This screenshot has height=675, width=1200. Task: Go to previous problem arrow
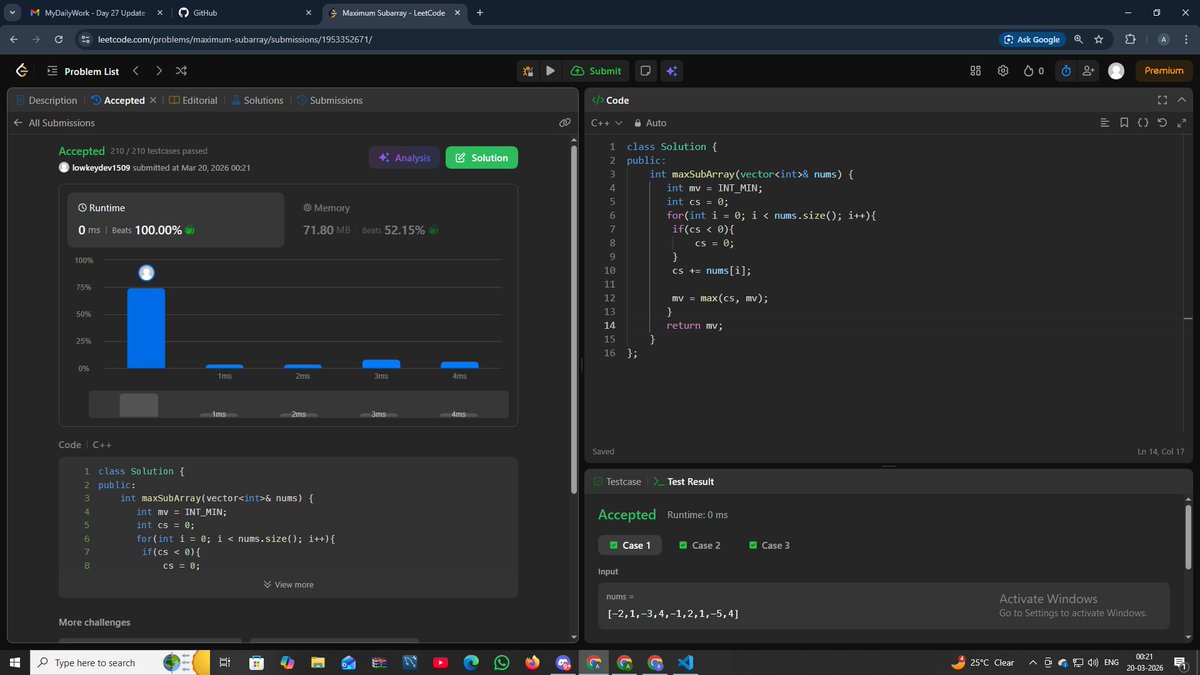tap(136, 71)
